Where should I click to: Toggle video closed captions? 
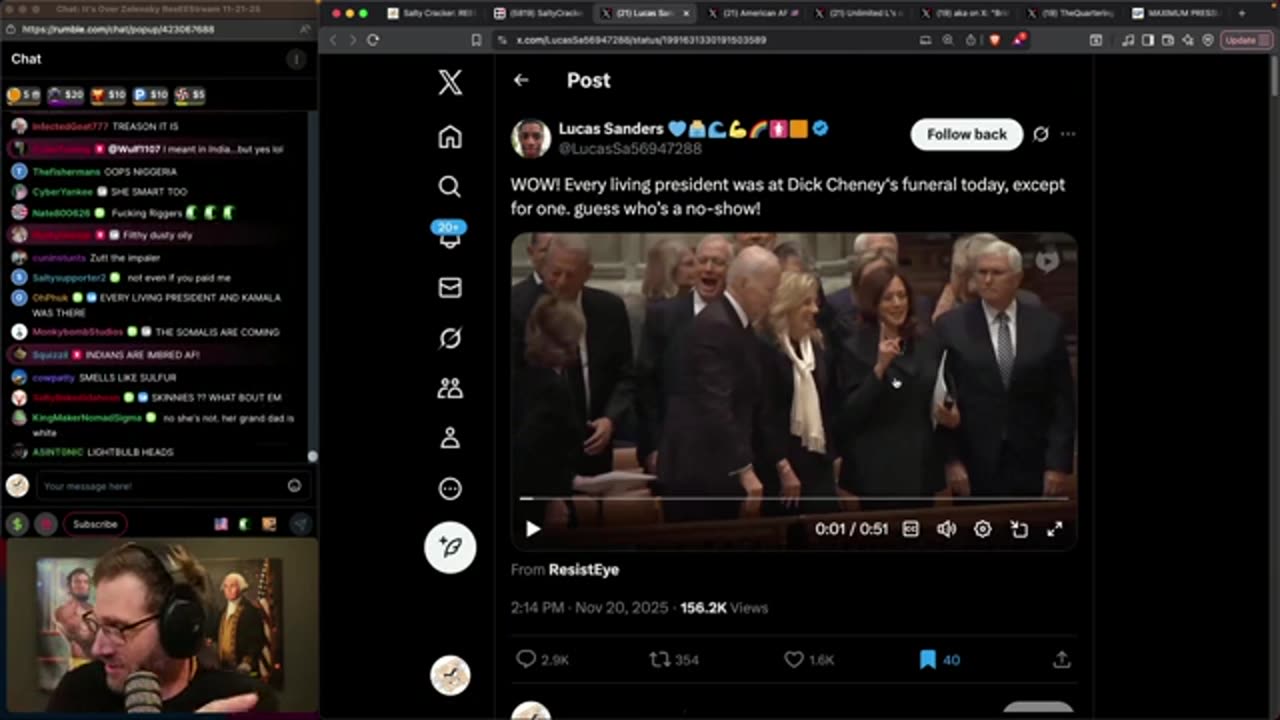pos(911,529)
